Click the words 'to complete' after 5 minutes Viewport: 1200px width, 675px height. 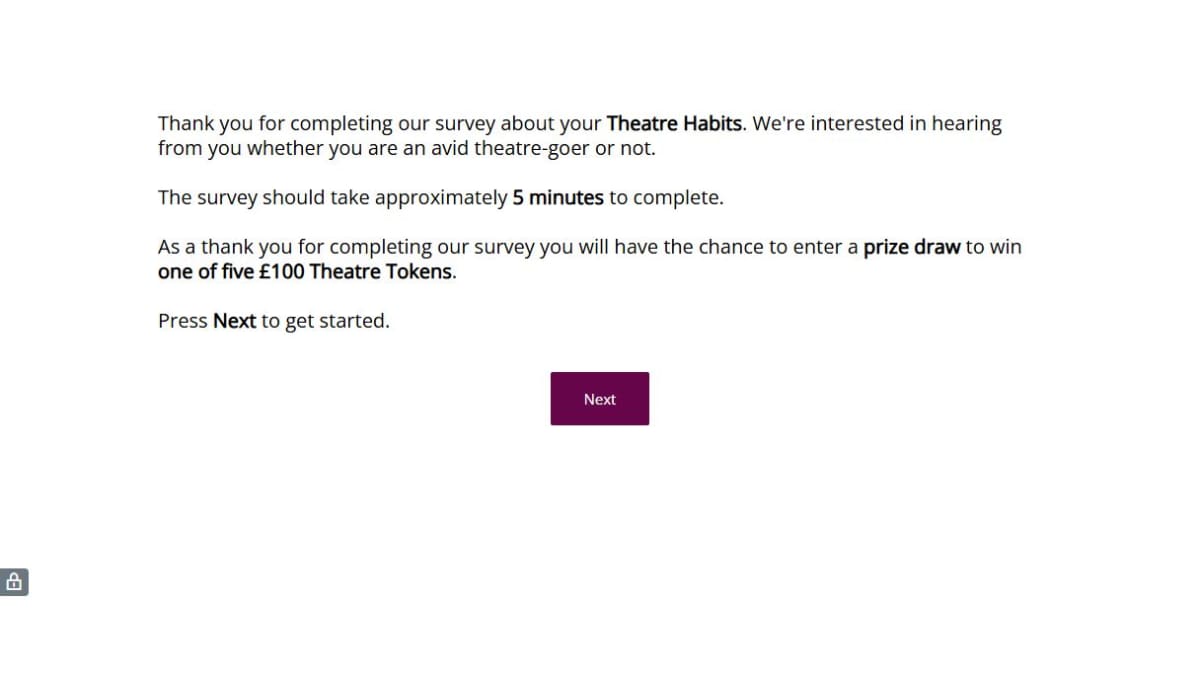click(x=664, y=198)
